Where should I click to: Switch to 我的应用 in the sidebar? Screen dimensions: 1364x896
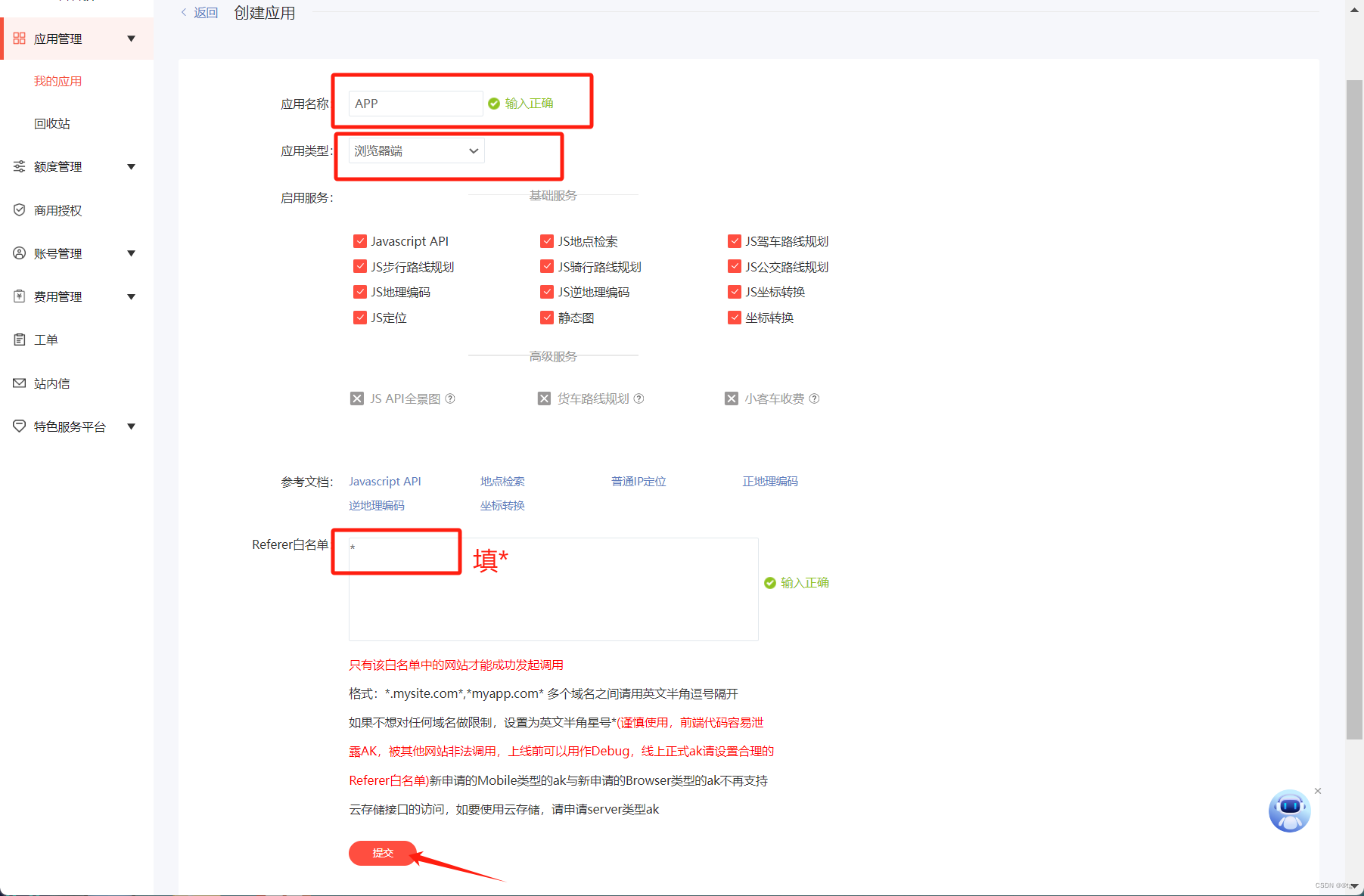(57, 81)
